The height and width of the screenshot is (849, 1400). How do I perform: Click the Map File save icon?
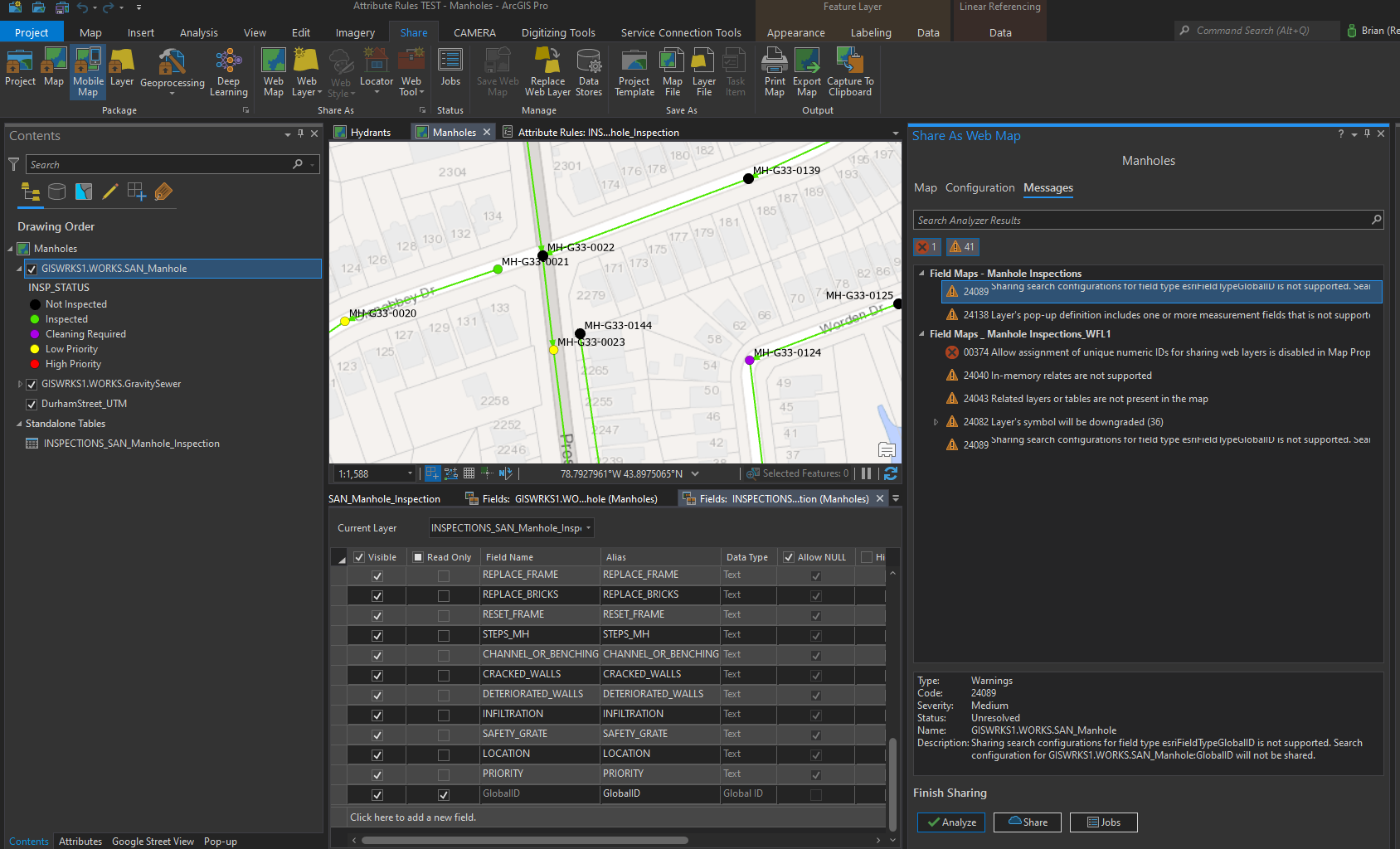tap(673, 73)
